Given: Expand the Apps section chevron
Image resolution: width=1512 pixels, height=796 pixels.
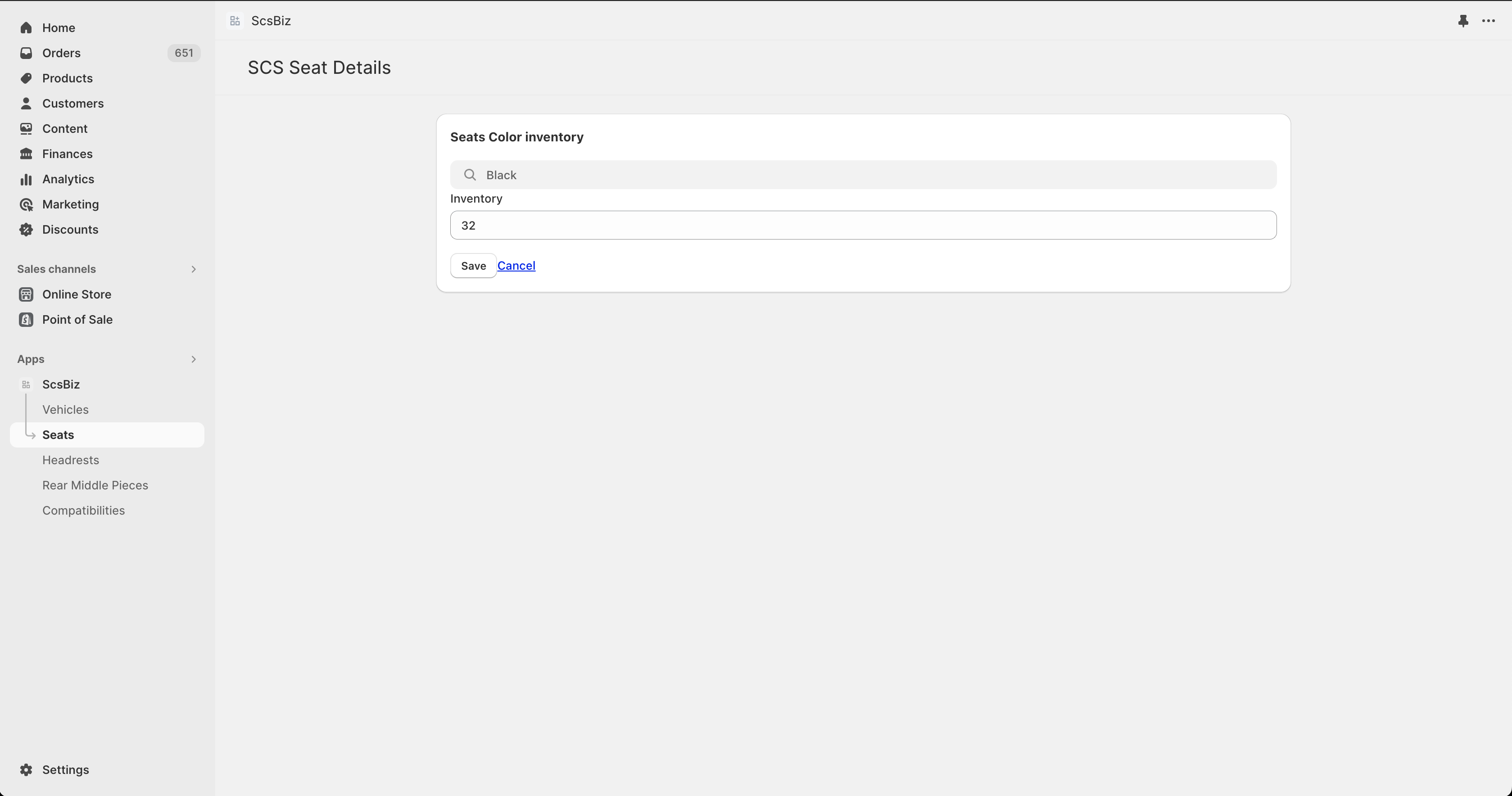Looking at the screenshot, I should click(193, 359).
